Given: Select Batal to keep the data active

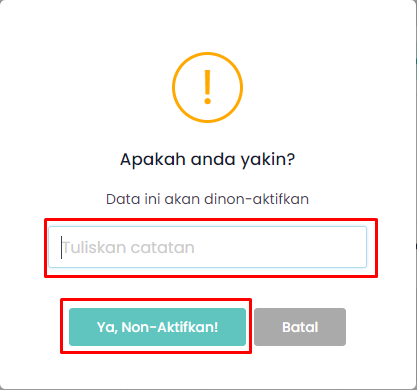Looking at the screenshot, I should [300, 327].
